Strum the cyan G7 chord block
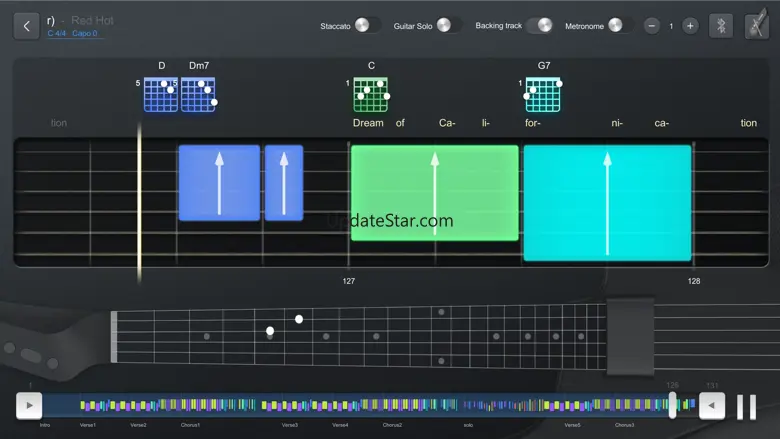 coord(607,202)
